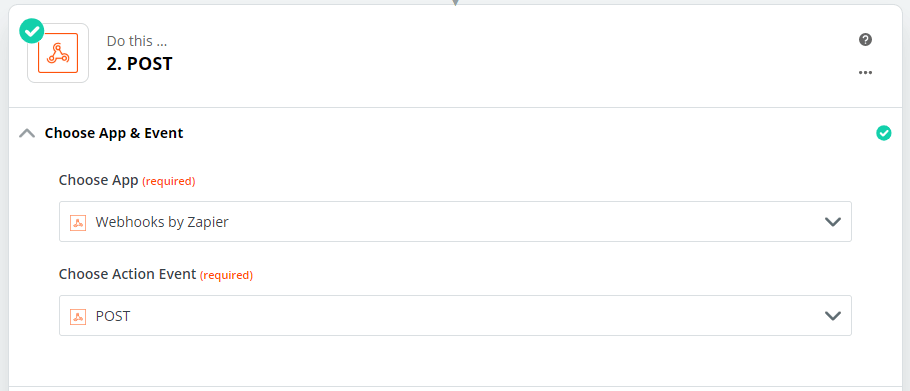Click the green check beside Choose App & Event
Screen dimensions: 910x391
(x=883, y=133)
